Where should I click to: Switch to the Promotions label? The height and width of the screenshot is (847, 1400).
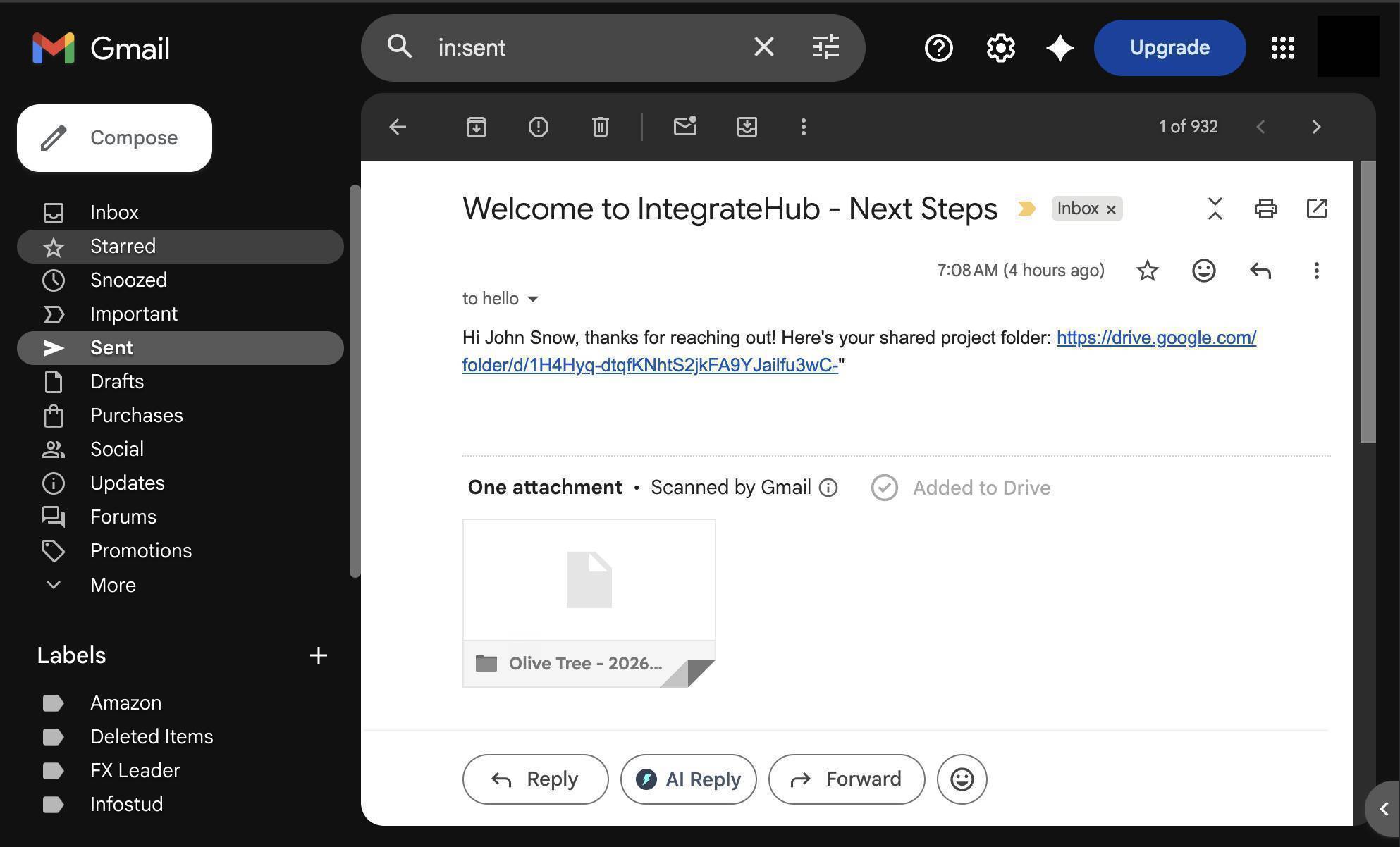(x=141, y=550)
